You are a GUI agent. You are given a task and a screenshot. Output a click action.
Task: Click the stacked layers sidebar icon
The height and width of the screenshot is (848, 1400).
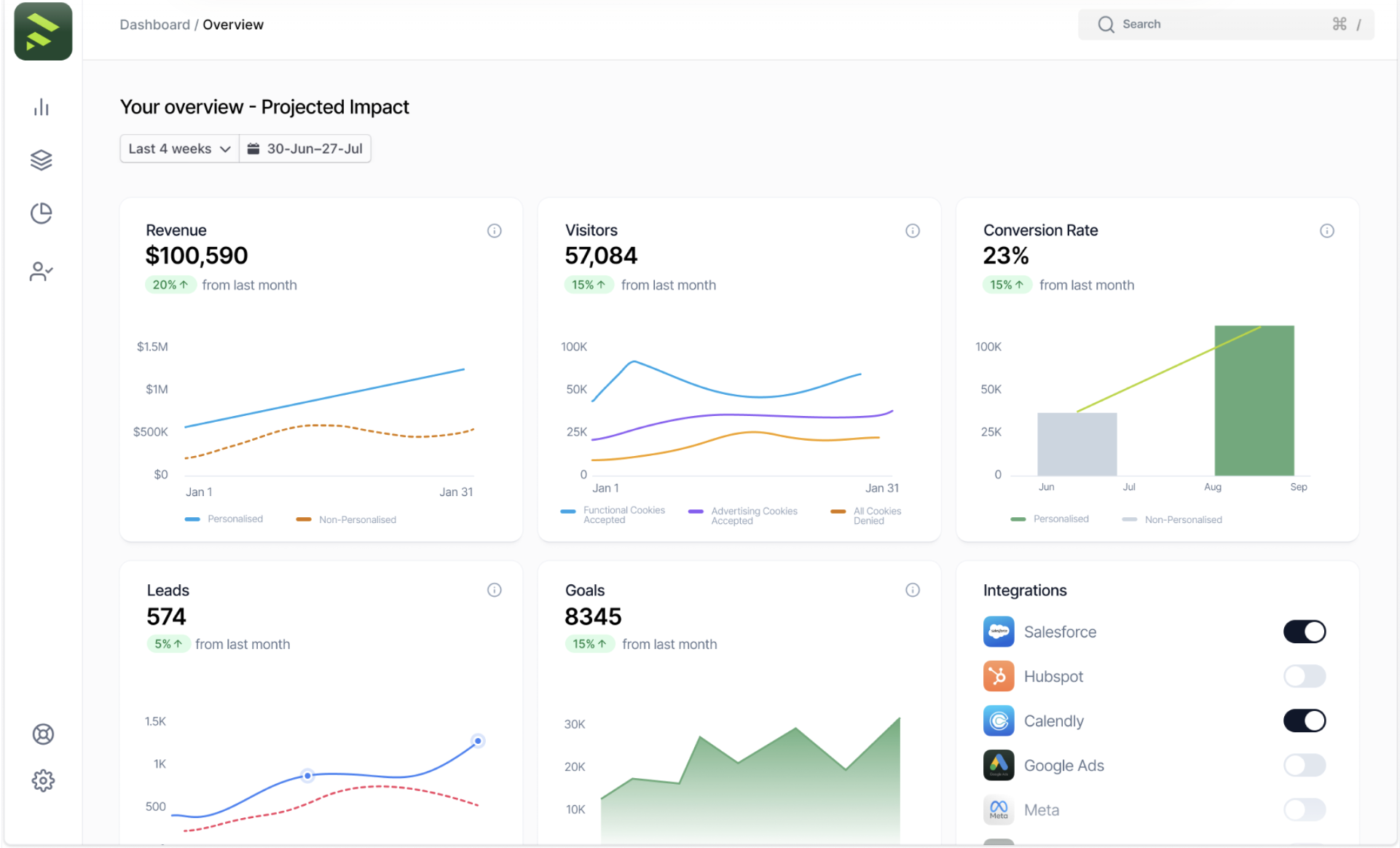[x=42, y=160]
